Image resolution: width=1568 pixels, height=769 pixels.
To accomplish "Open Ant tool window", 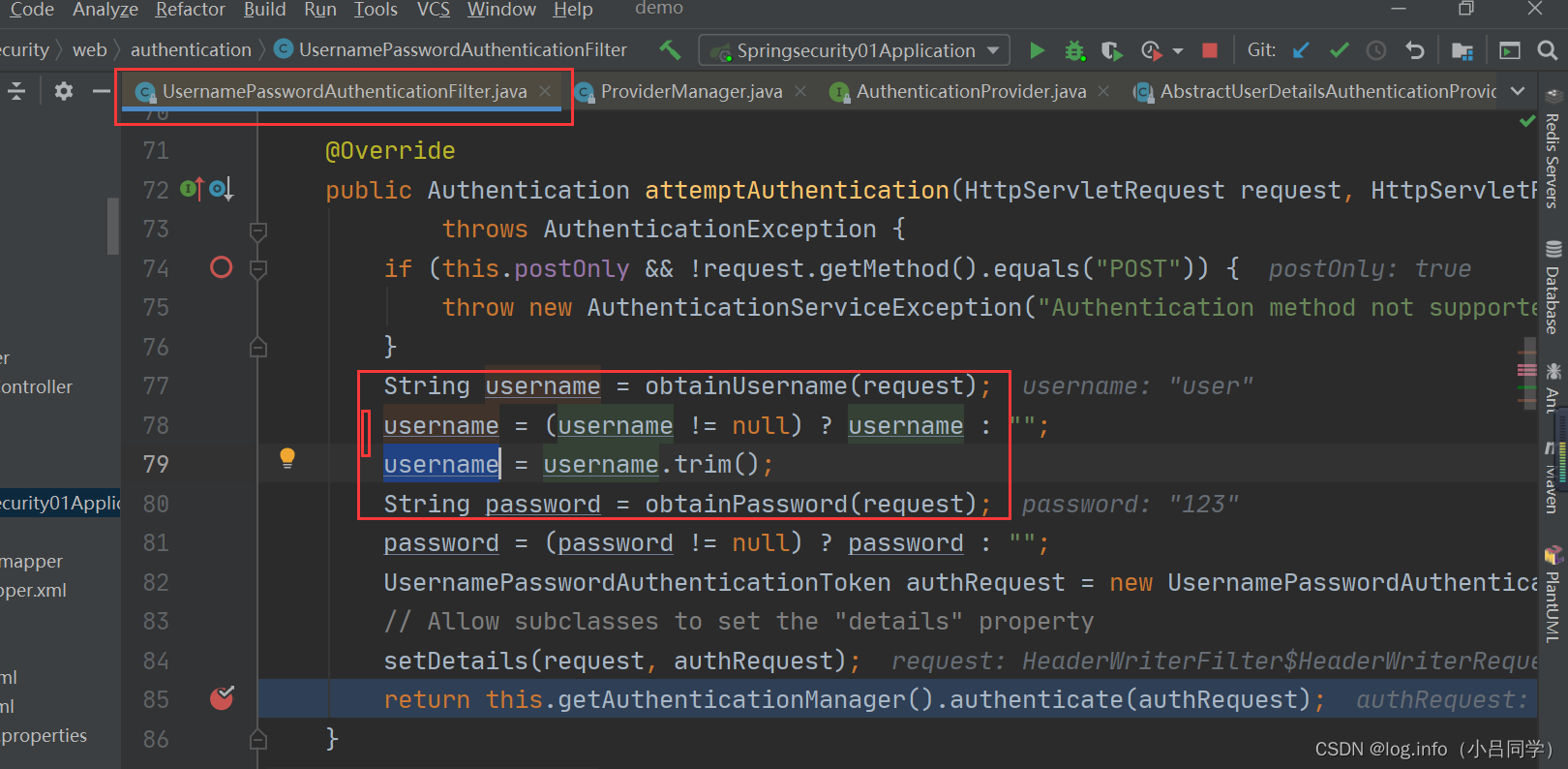I will pos(1553,387).
